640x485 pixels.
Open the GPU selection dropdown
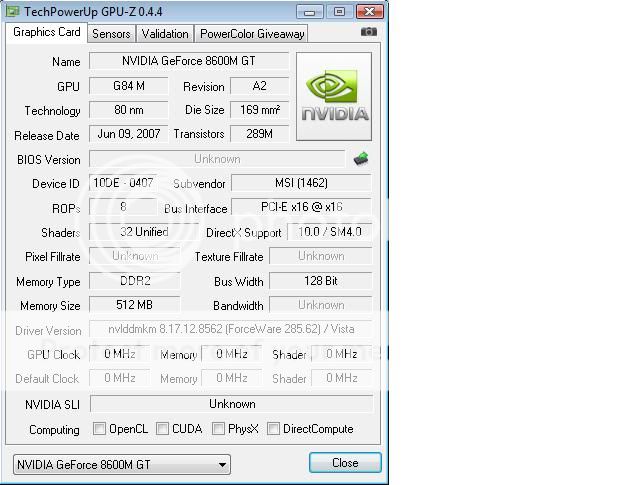[121, 464]
